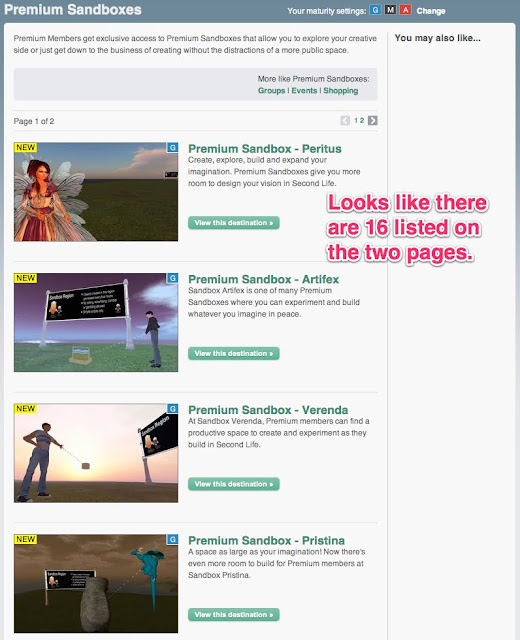Go to next page arrow
Screen dimensions: 520x640
(373, 120)
